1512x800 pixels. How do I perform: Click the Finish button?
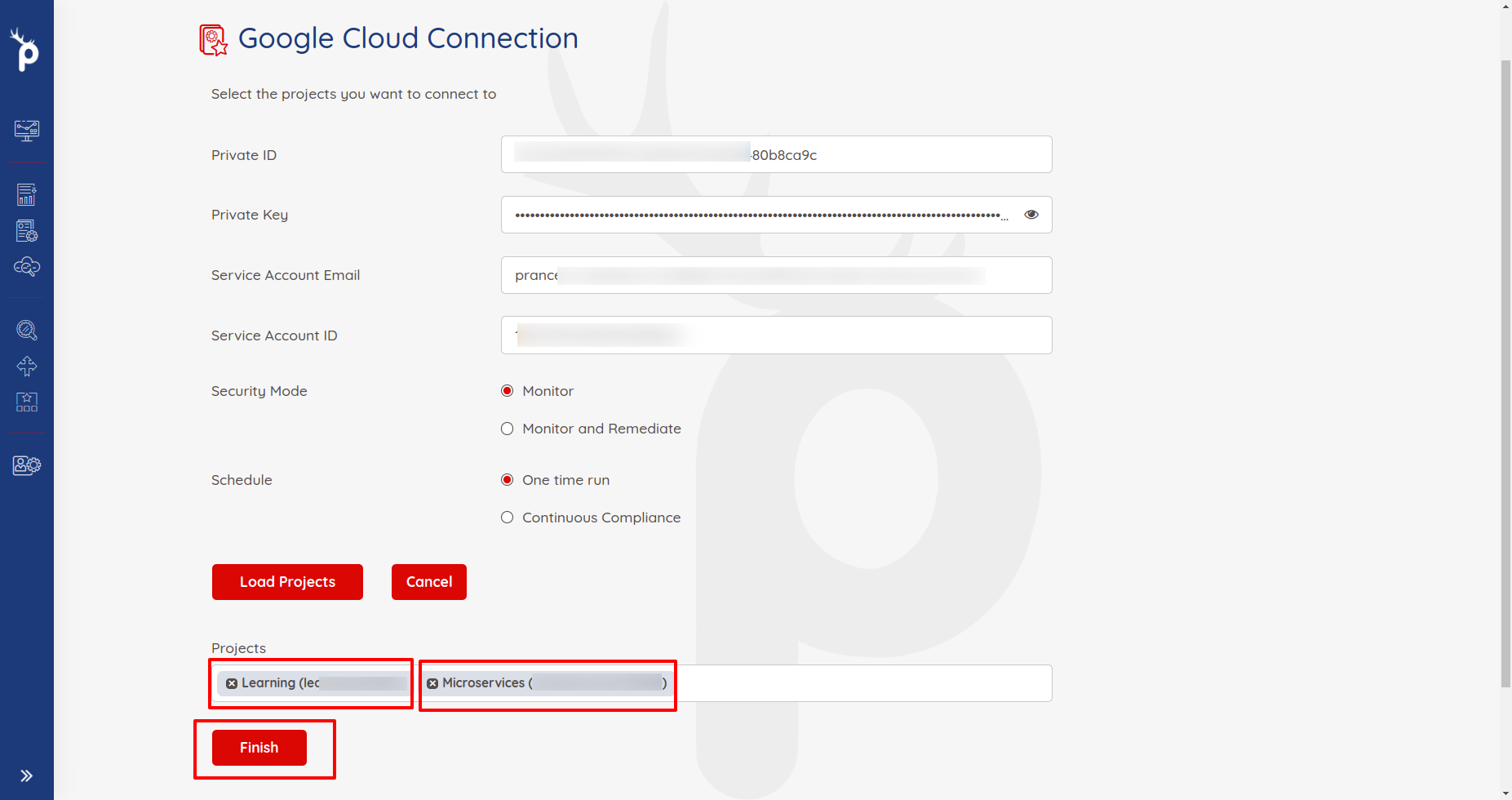pos(259,748)
